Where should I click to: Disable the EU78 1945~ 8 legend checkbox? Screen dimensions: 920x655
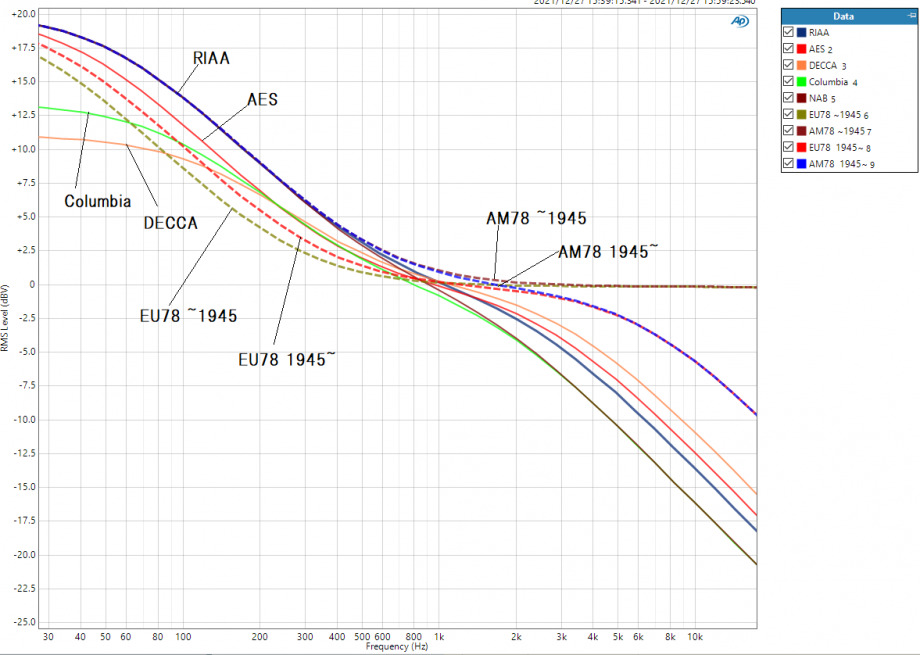pos(789,147)
